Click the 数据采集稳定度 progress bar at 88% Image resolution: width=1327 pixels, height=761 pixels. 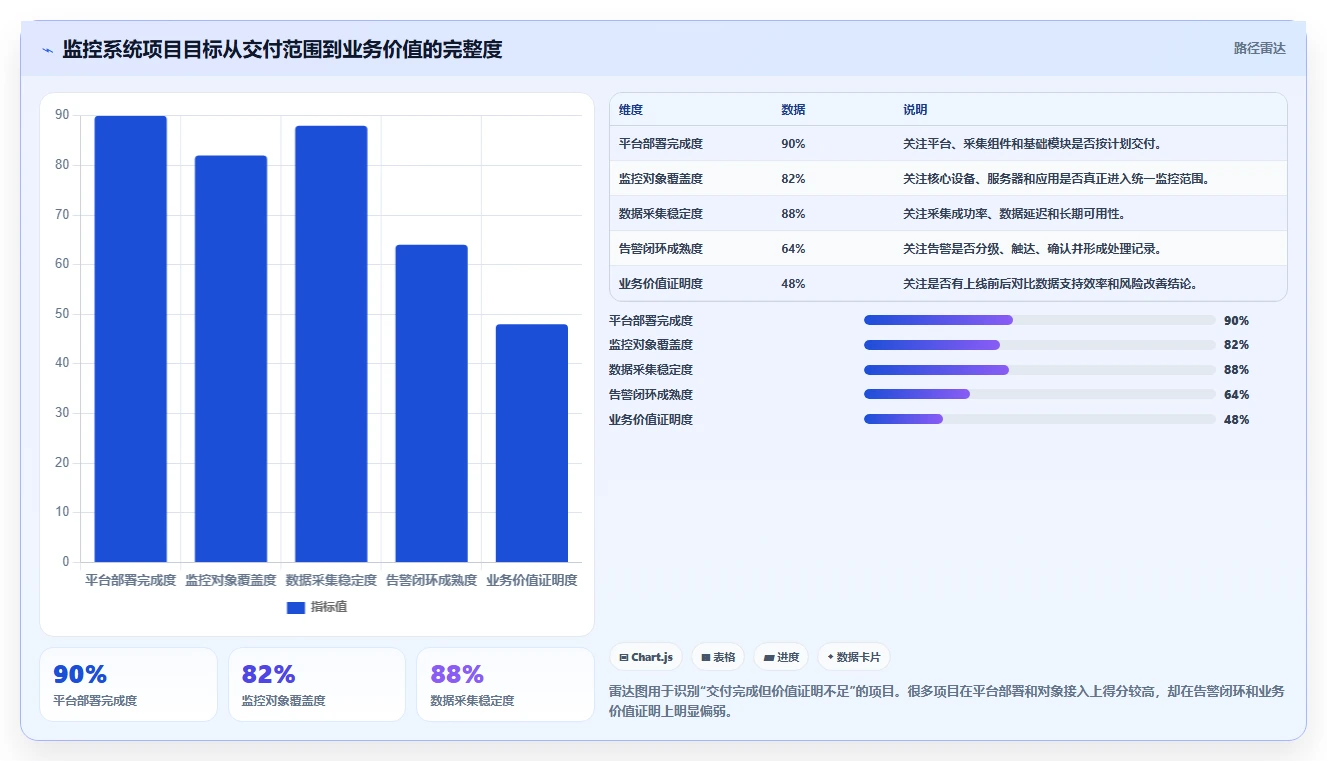point(1040,370)
